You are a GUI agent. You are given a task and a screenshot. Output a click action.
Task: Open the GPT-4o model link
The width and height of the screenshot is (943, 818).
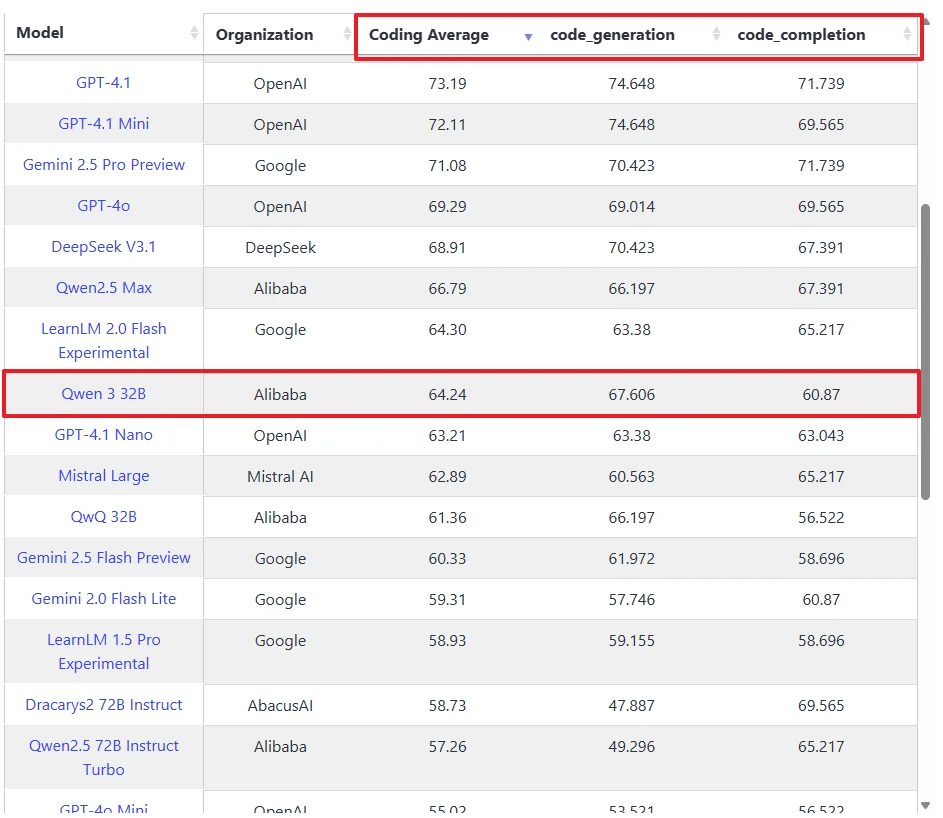pyautogui.click(x=103, y=205)
